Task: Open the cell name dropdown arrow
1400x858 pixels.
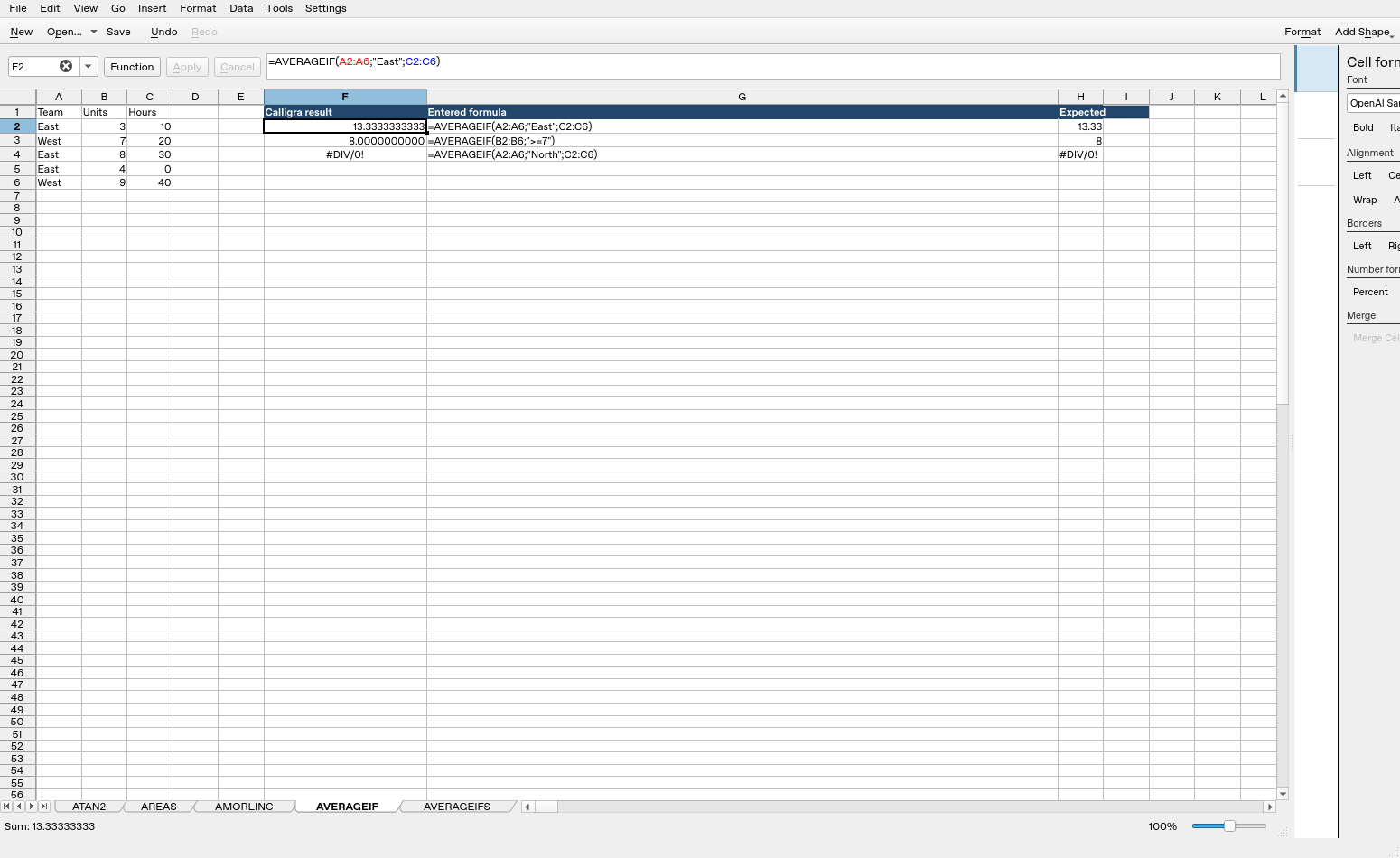Action: (88, 66)
